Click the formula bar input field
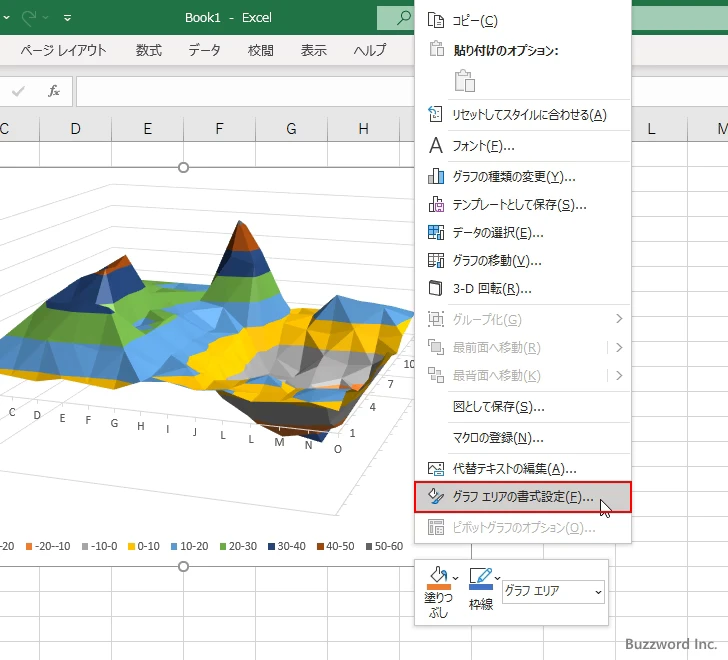The height and width of the screenshot is (660, 728). (245, 91)
